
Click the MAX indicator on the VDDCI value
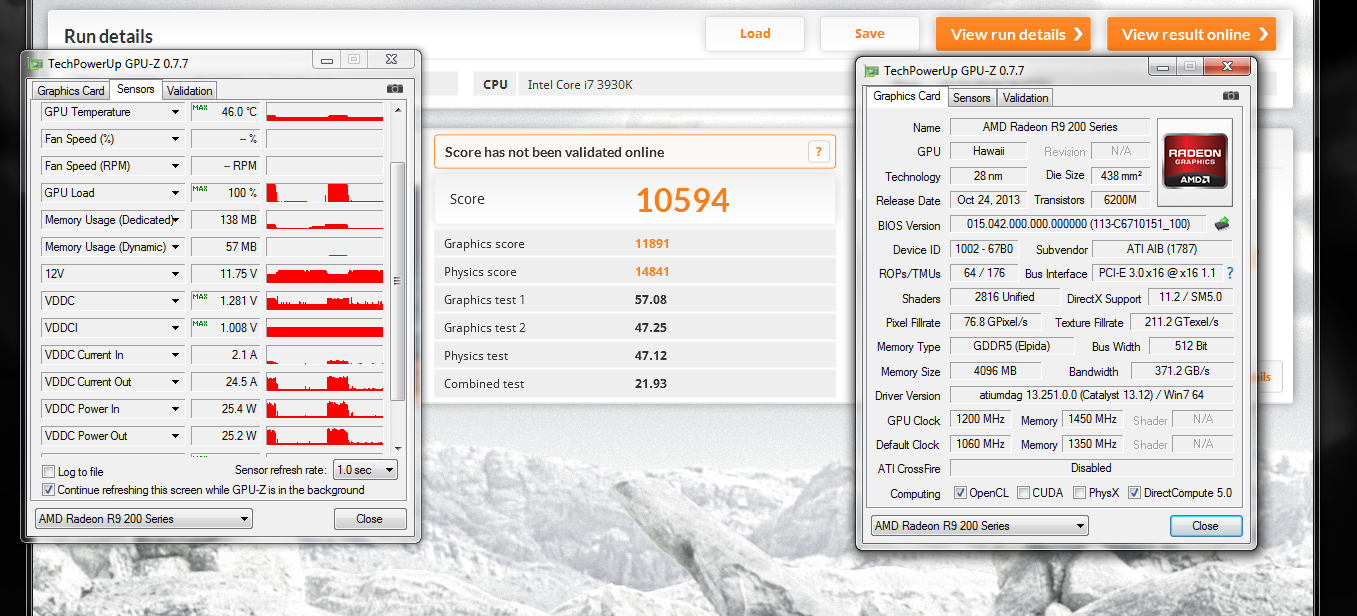coord(200,324)
